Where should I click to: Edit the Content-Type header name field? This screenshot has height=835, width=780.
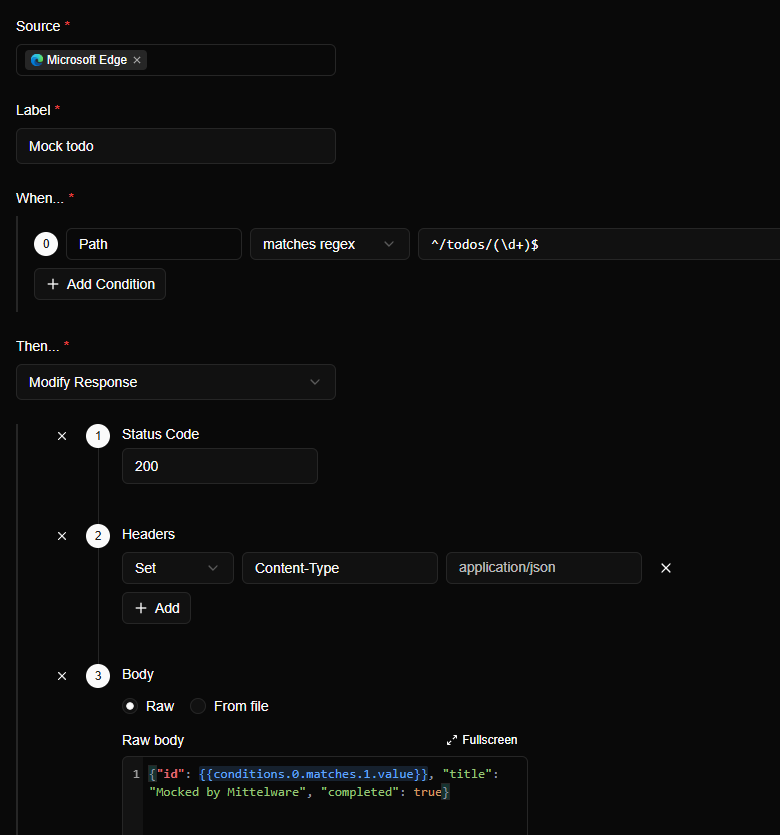coord(340,568)
